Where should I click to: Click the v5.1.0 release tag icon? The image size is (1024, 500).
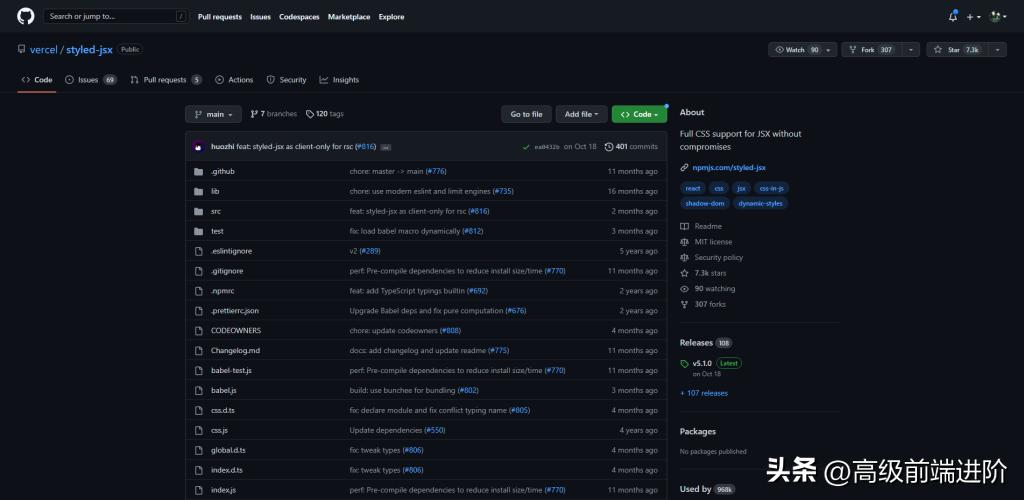(684, 363)
